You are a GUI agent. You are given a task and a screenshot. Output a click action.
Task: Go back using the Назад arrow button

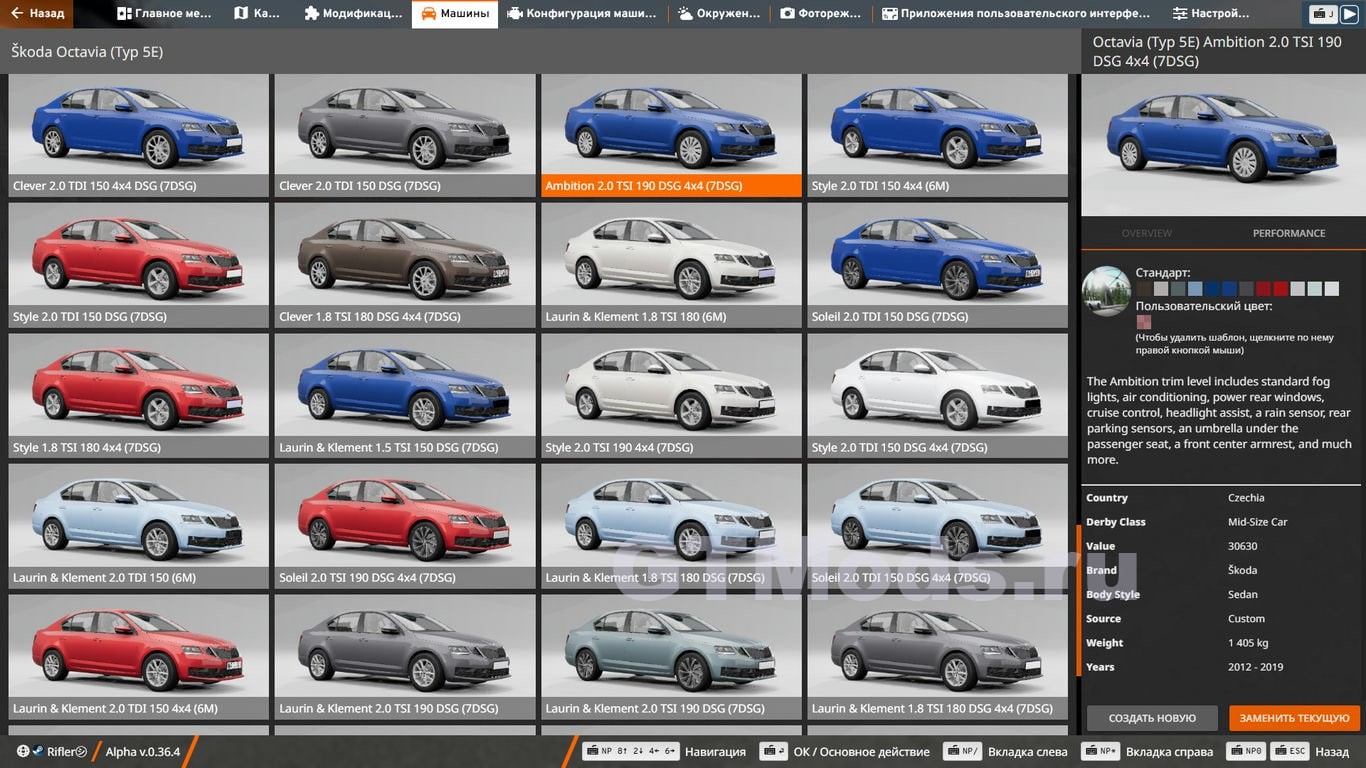tap(38, 14)
